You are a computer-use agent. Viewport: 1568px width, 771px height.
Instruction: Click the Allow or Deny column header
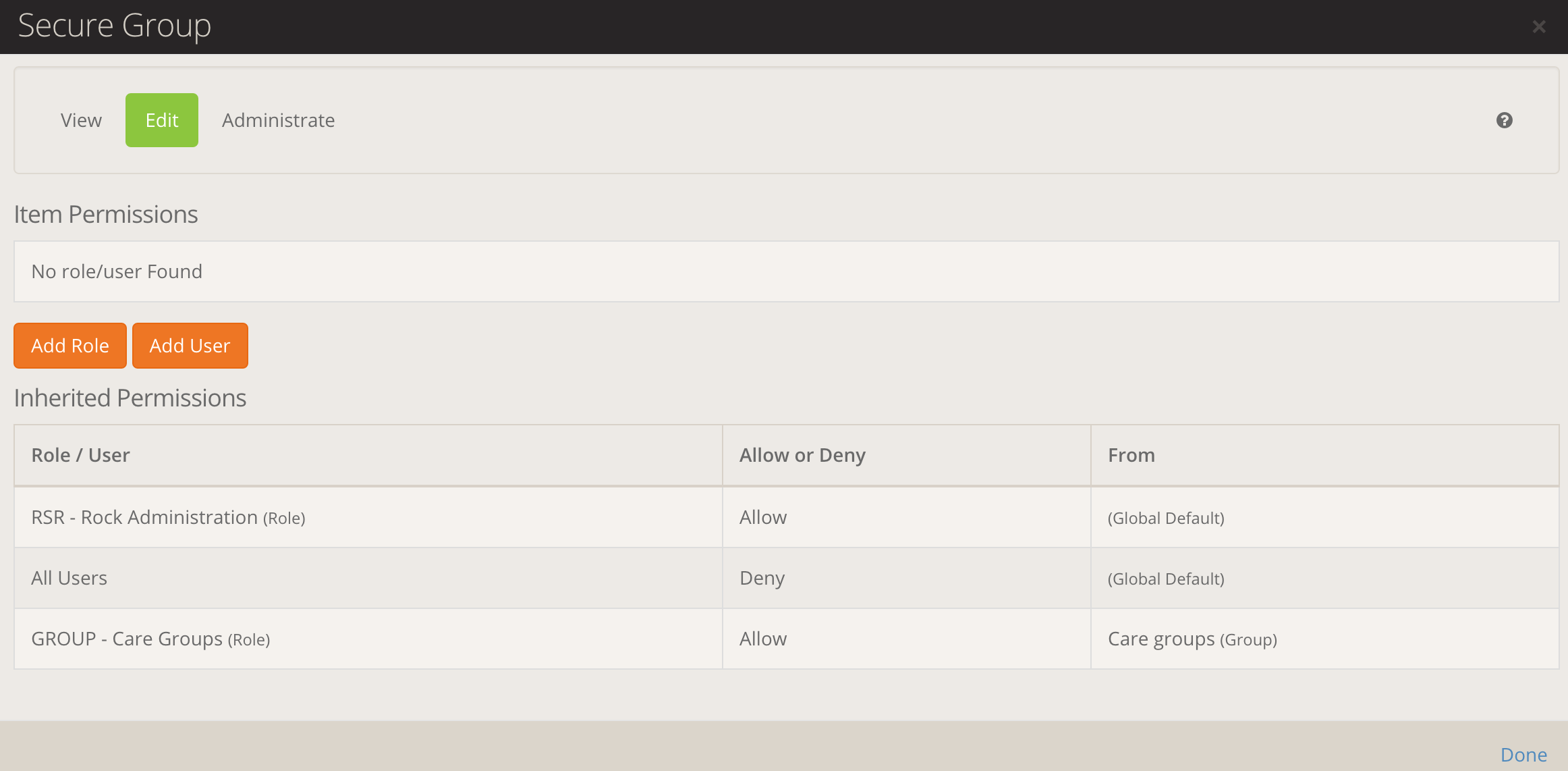click(x=802, y=455)
